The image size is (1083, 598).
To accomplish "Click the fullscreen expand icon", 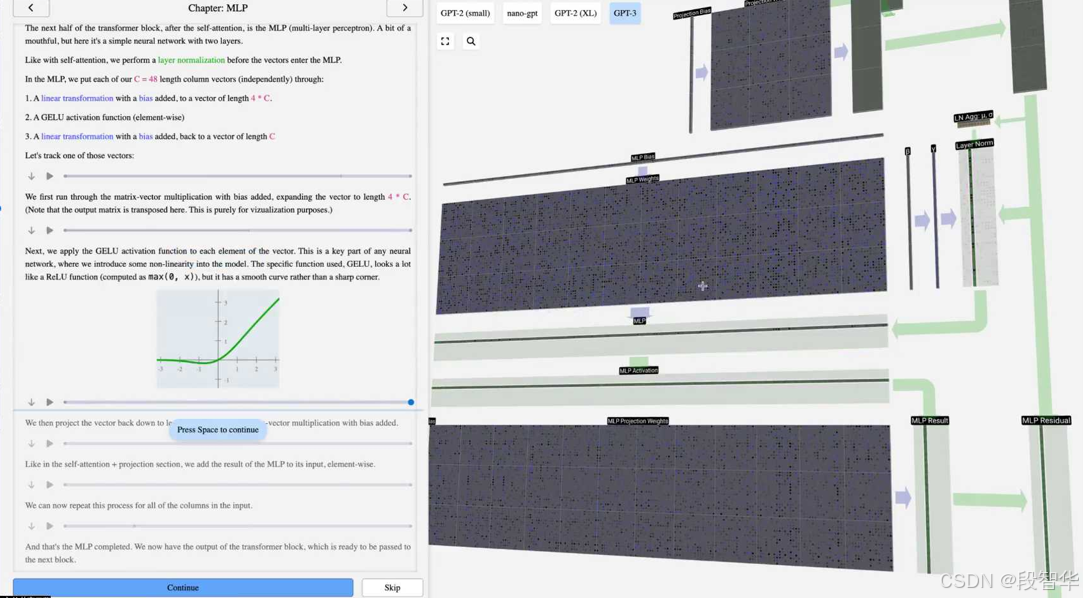I will [445, 41].
